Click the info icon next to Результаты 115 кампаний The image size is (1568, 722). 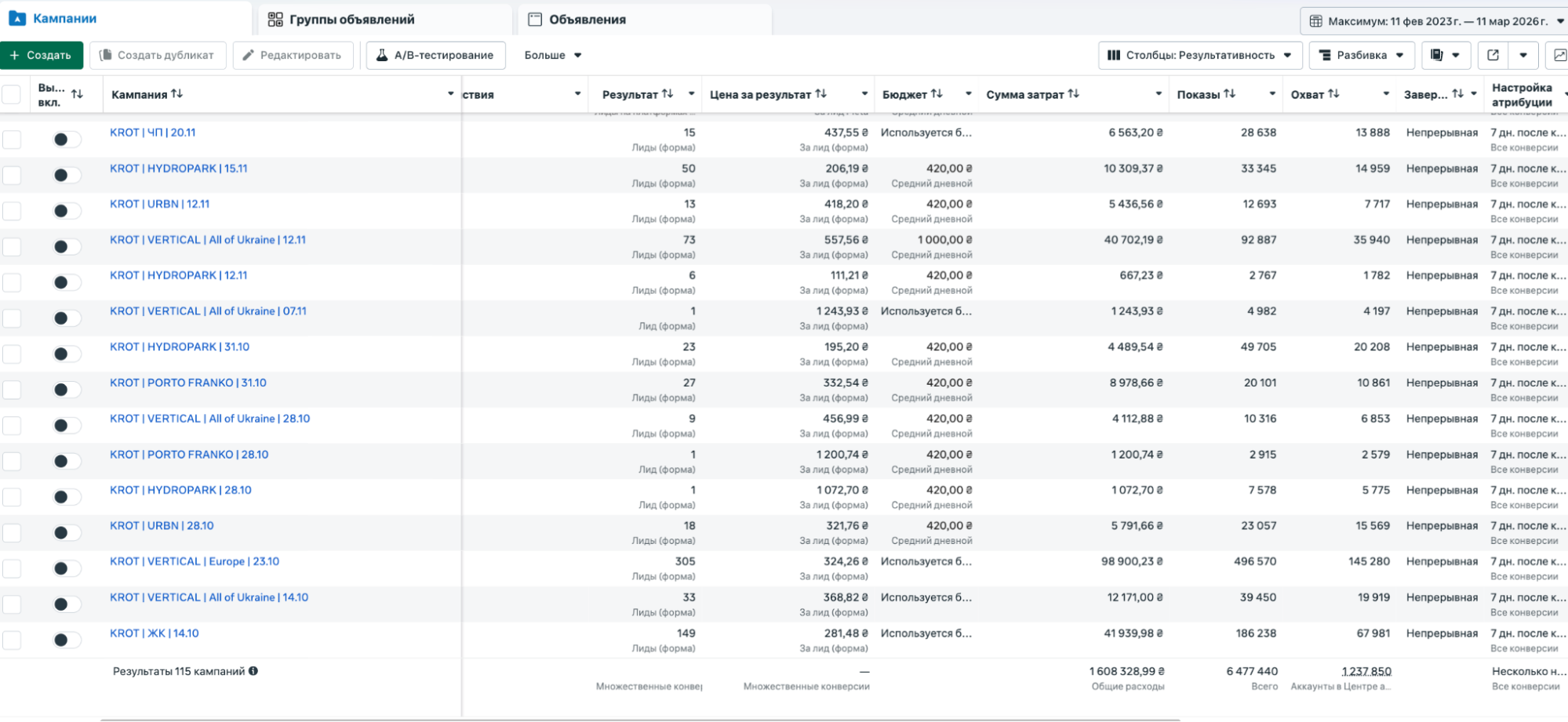(253, 671)
